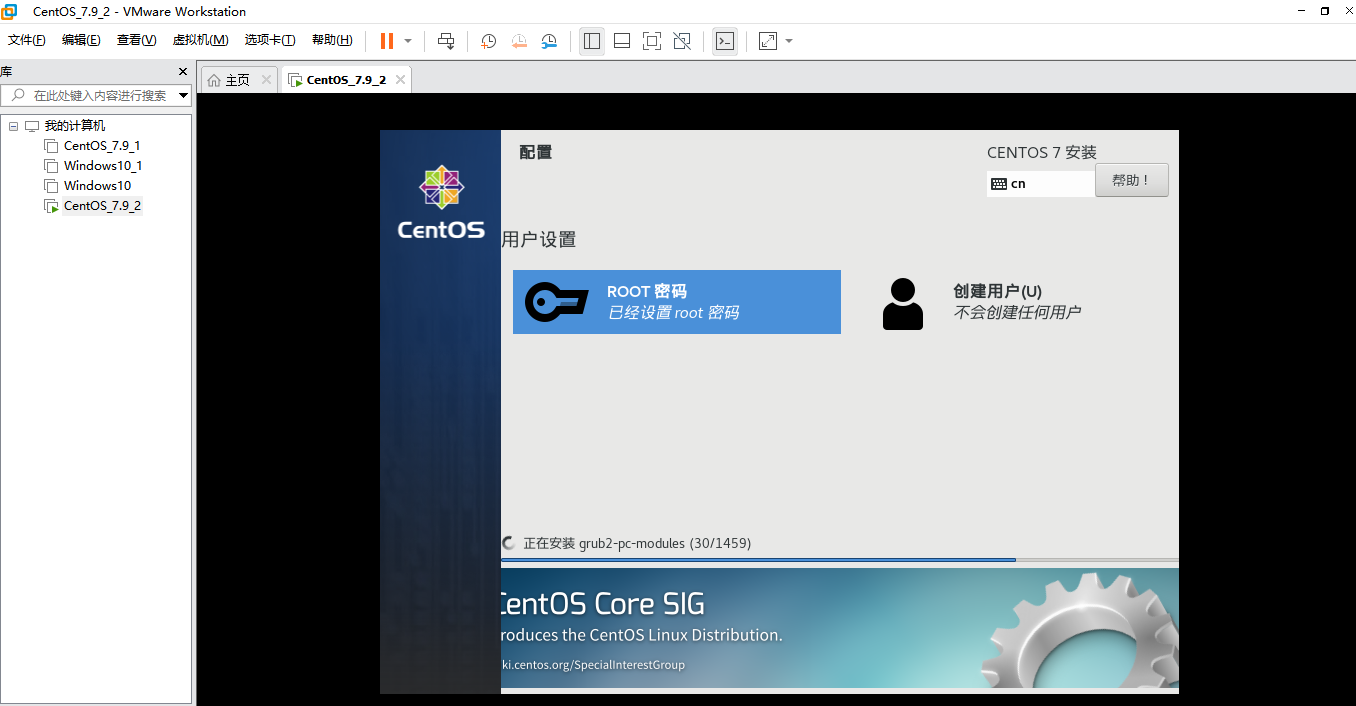
Task: Show or hide the library panel
Action: coord(591,41)
